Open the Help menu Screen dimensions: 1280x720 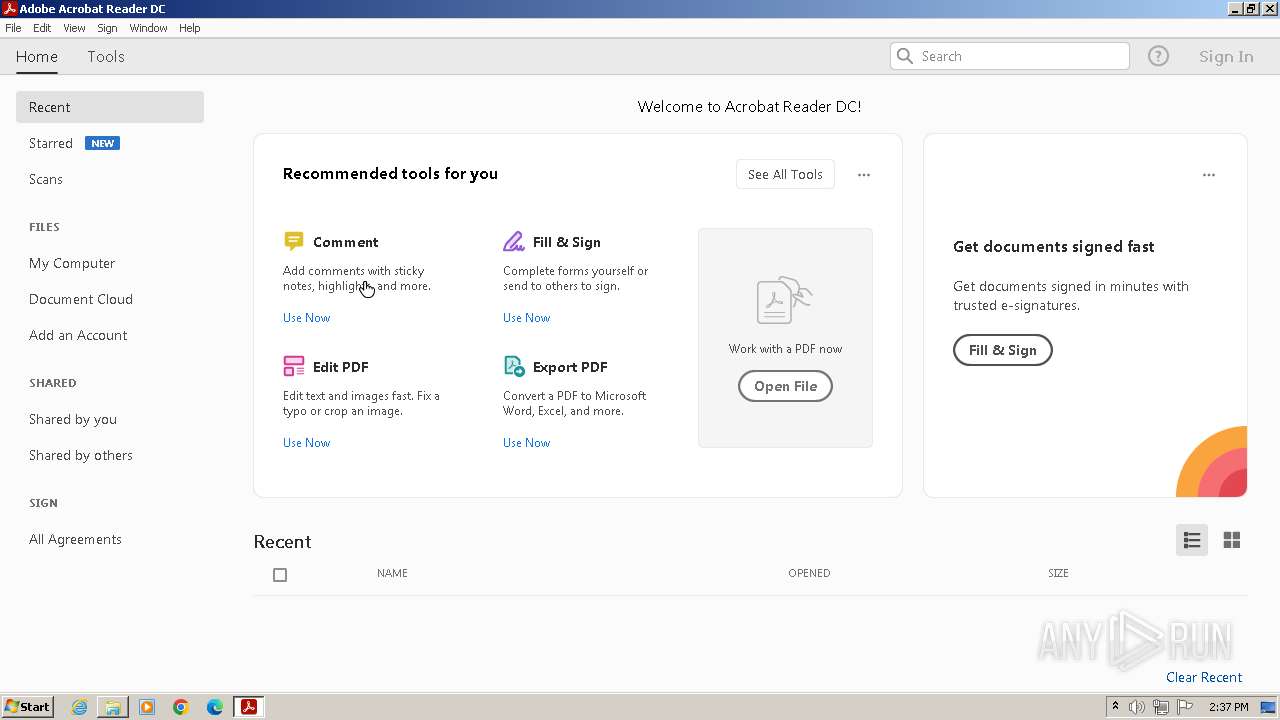[190, 28]
